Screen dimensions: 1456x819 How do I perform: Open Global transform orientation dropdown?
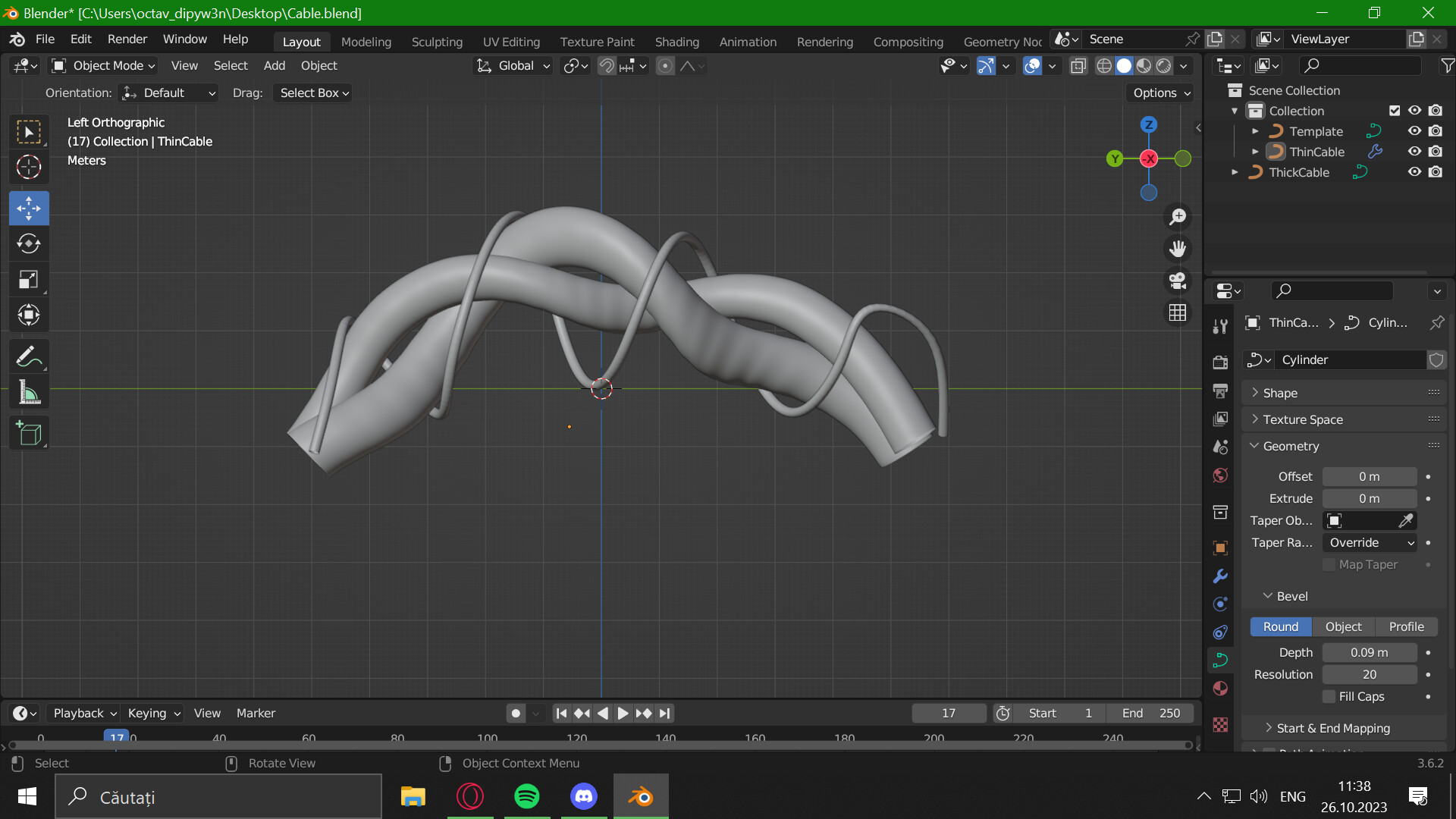point(513,66)
